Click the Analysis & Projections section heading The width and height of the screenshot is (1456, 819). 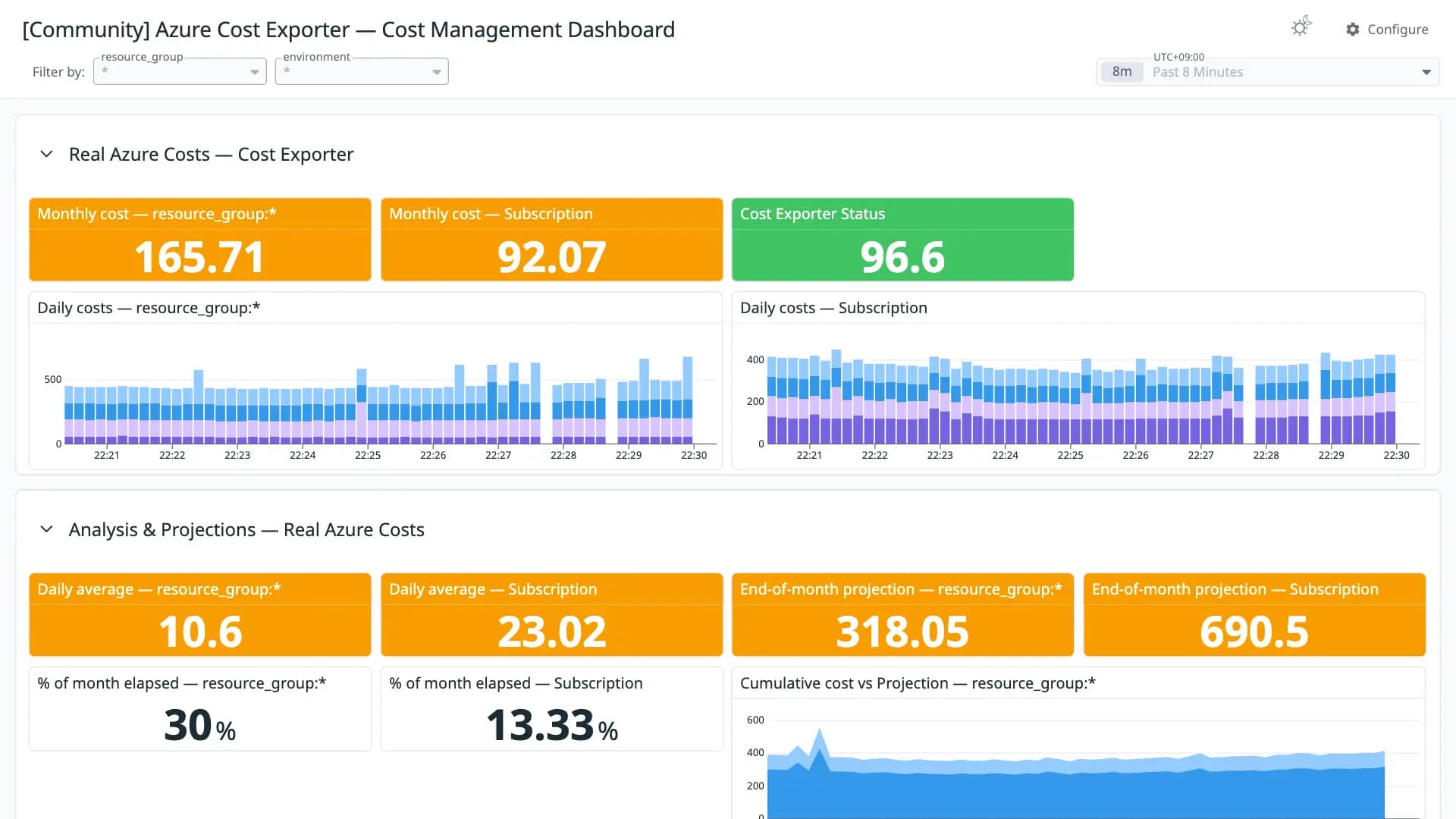click(246, 529)
